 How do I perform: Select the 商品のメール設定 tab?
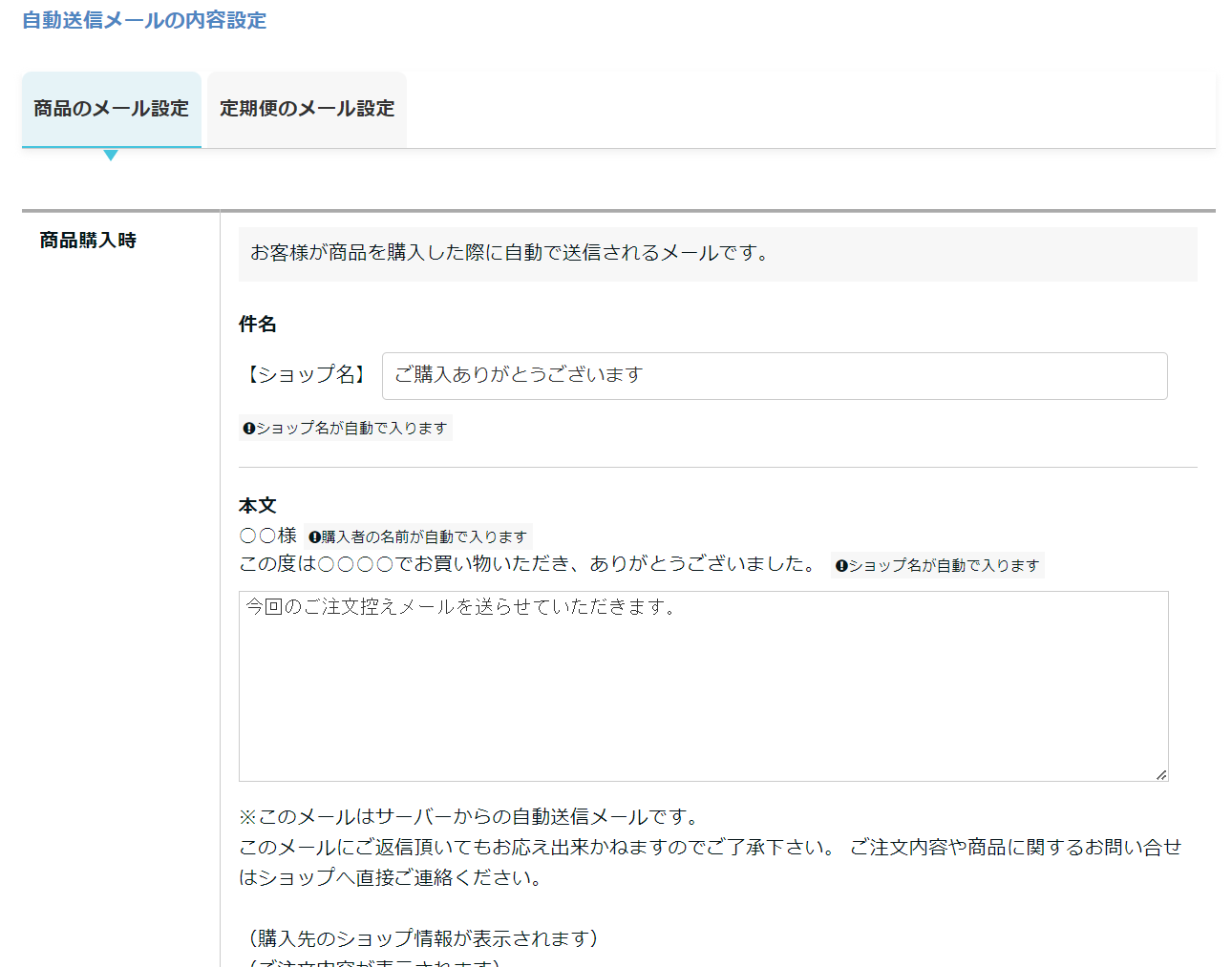point(111,109)
